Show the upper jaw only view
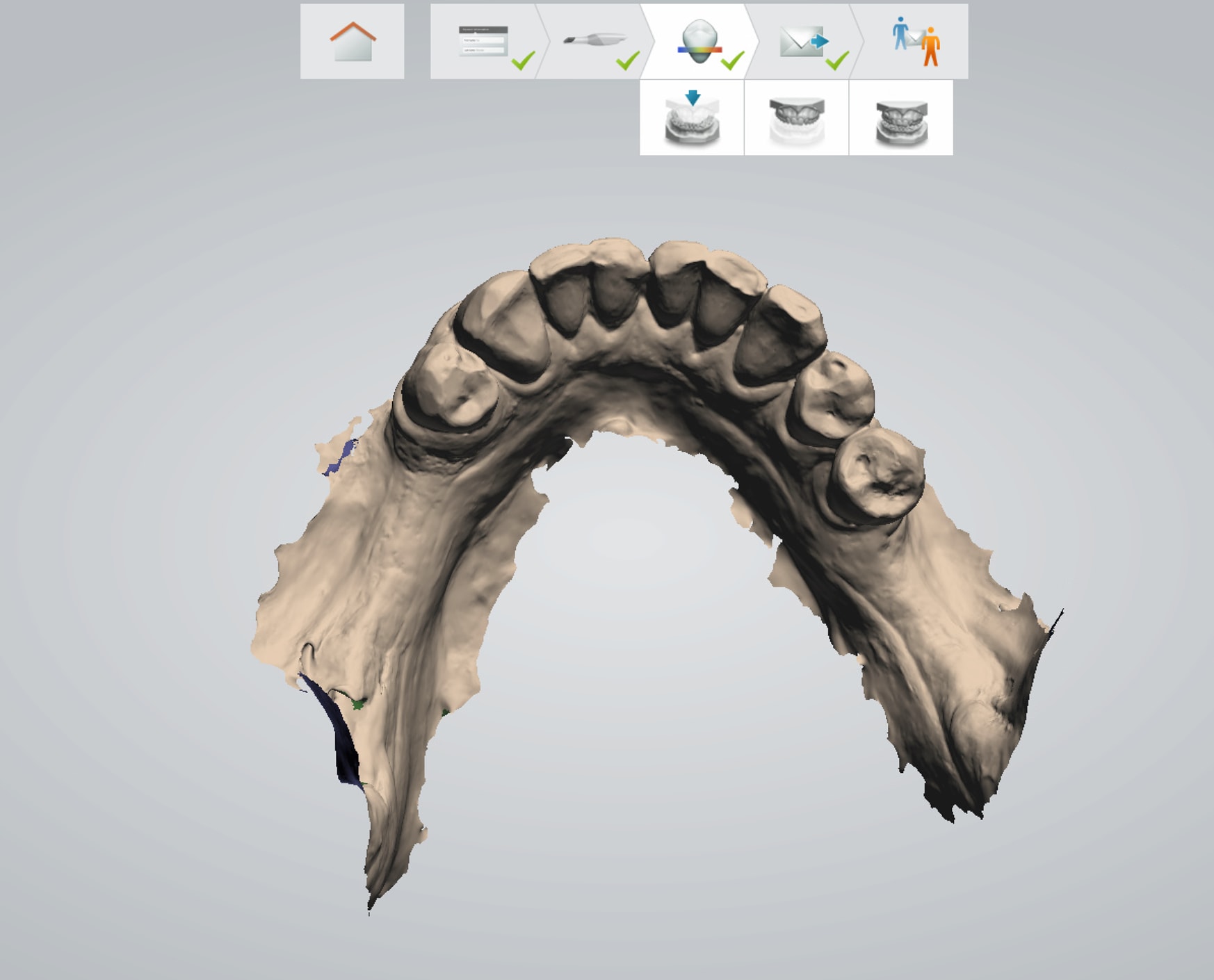The height and width of the screenshot is (980, 1214). click(796, 117)
